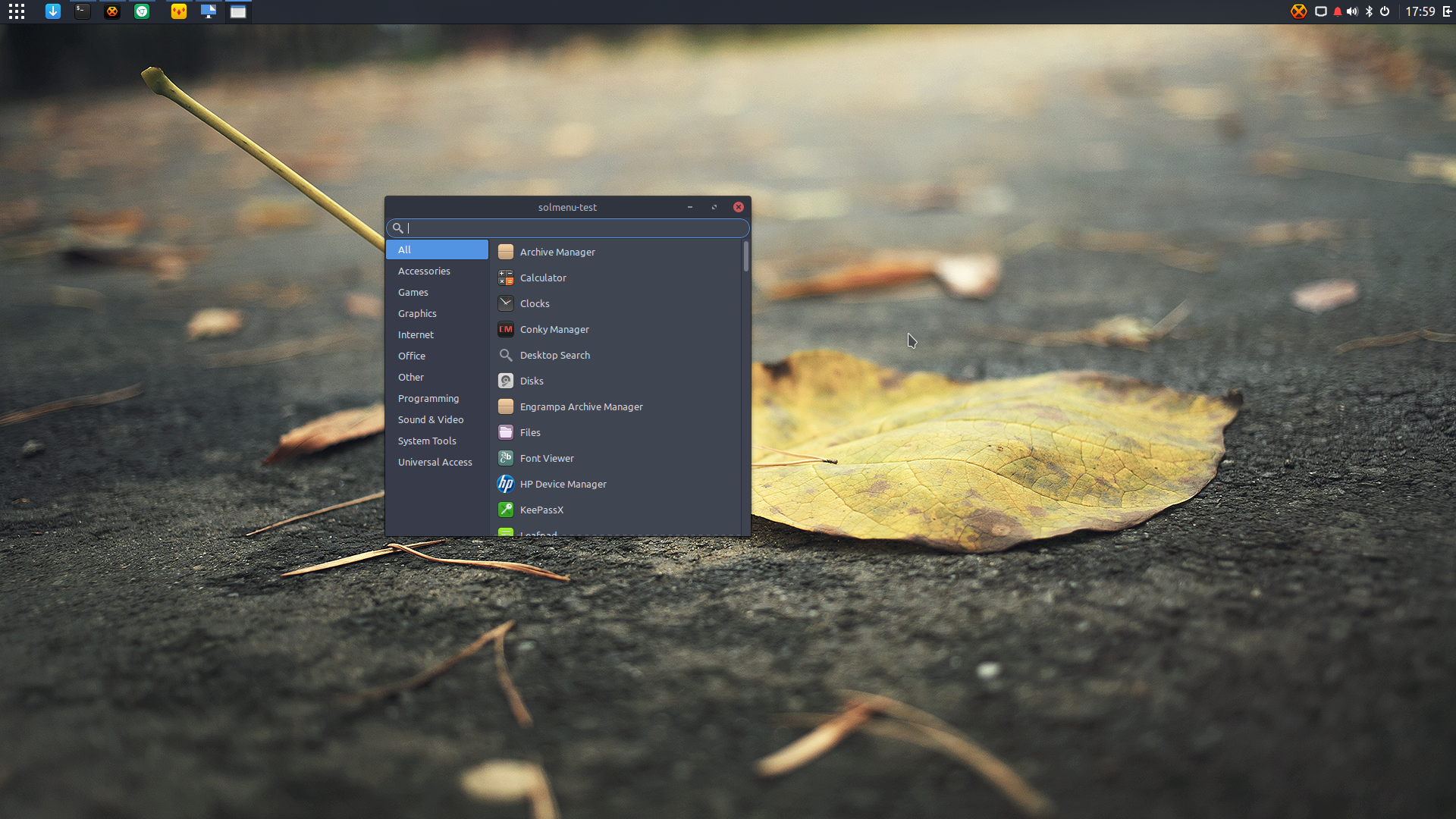1456x819 pixels.
Task: Select the Other category
Action: coord(437,377)
